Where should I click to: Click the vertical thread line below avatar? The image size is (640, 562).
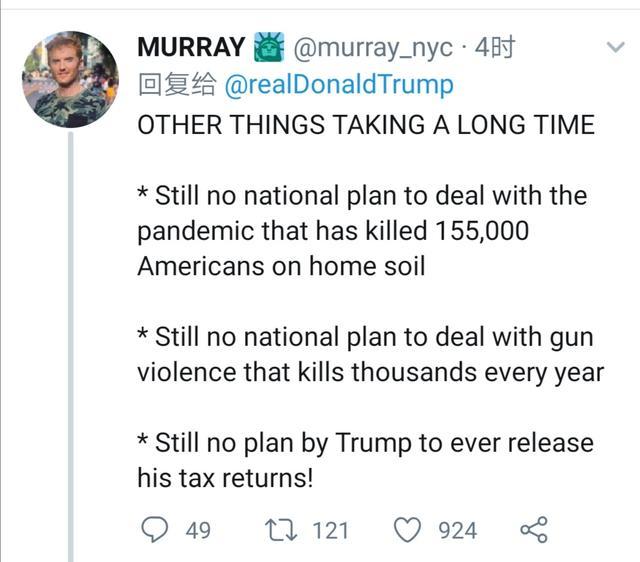coord(71,350)
